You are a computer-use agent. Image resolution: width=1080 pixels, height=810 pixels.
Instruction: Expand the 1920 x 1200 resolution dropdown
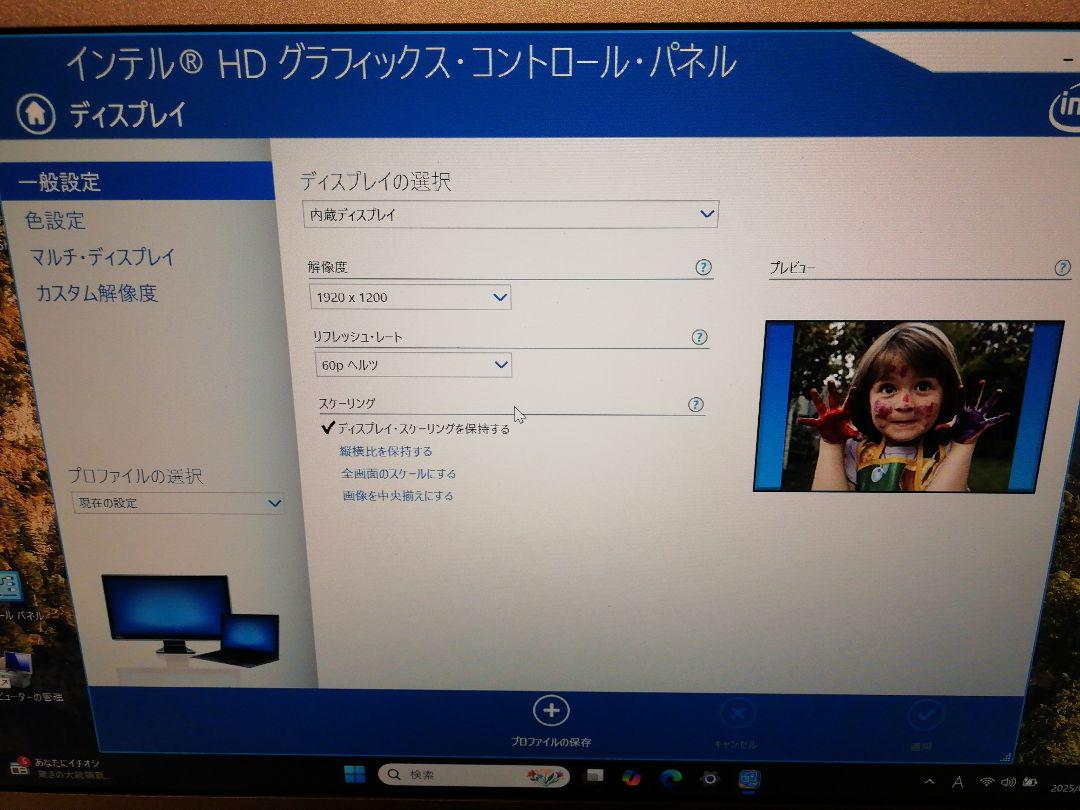point(410,297)
